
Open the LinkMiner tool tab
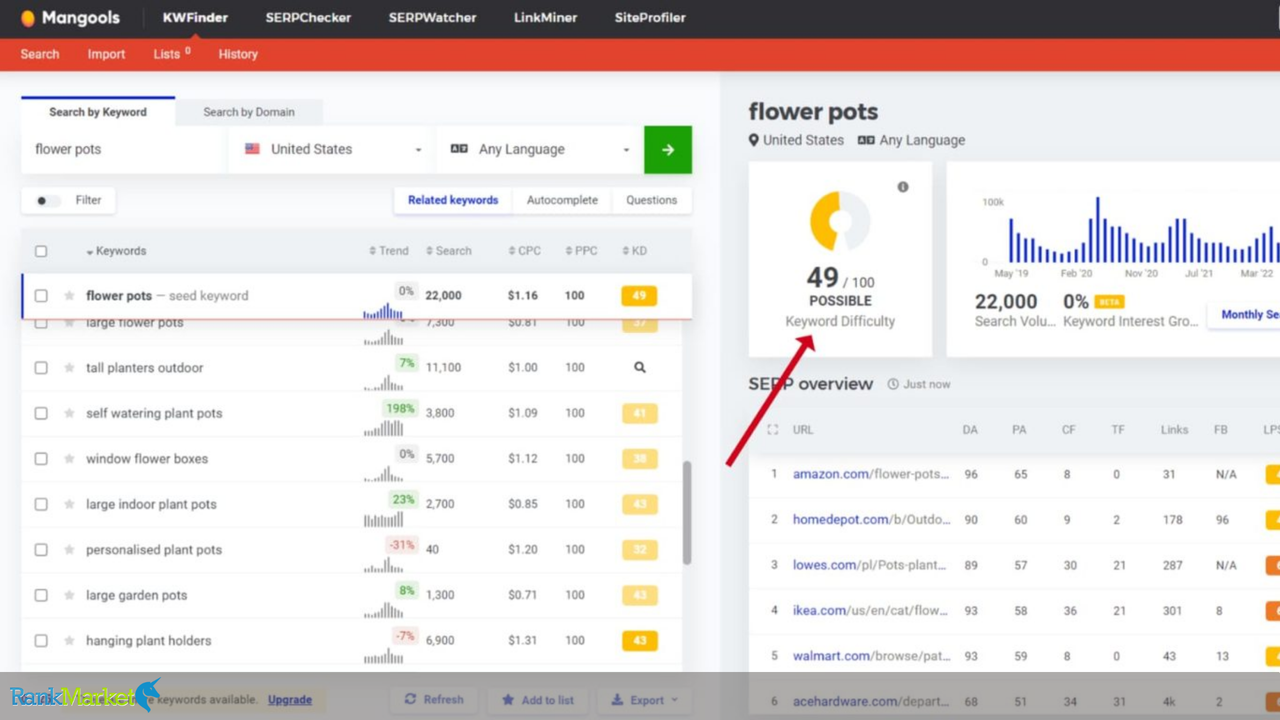[545, 18]
